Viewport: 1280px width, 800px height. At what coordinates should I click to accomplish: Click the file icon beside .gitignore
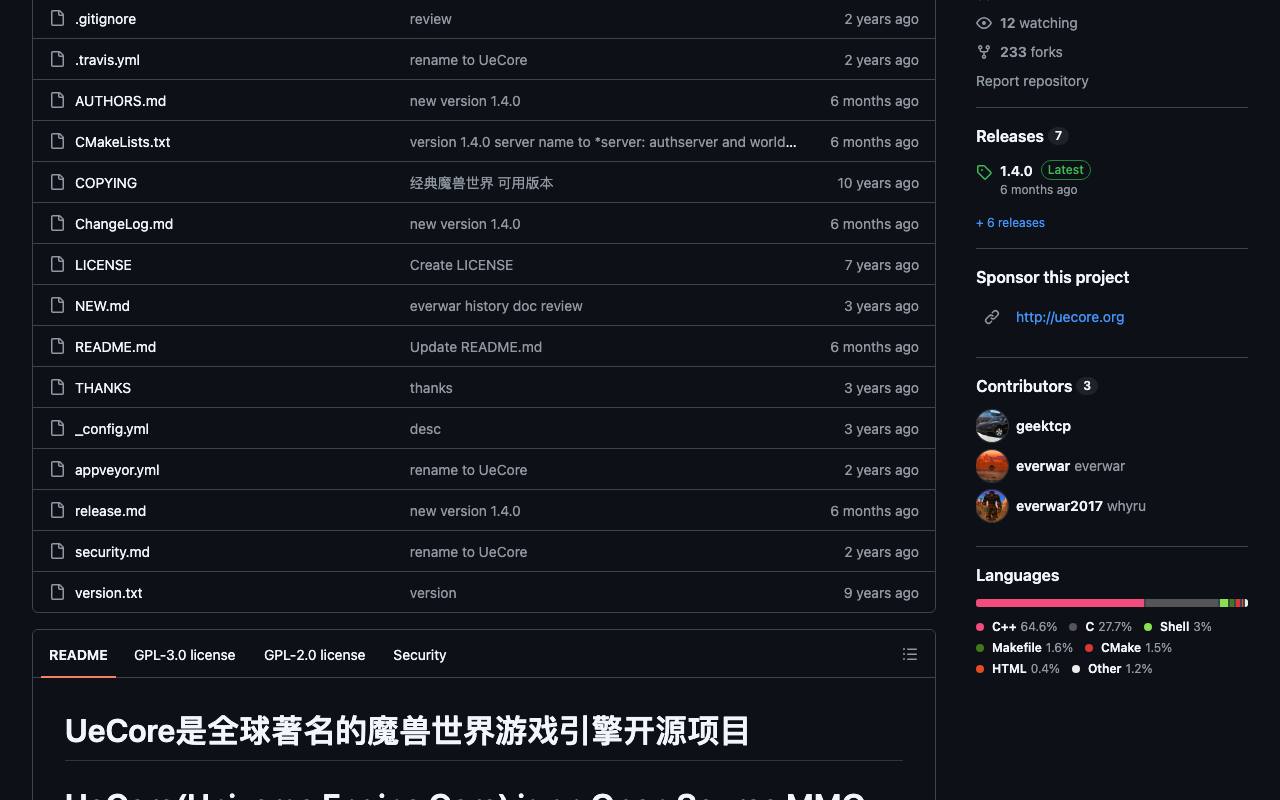click(x=57, y=18)
